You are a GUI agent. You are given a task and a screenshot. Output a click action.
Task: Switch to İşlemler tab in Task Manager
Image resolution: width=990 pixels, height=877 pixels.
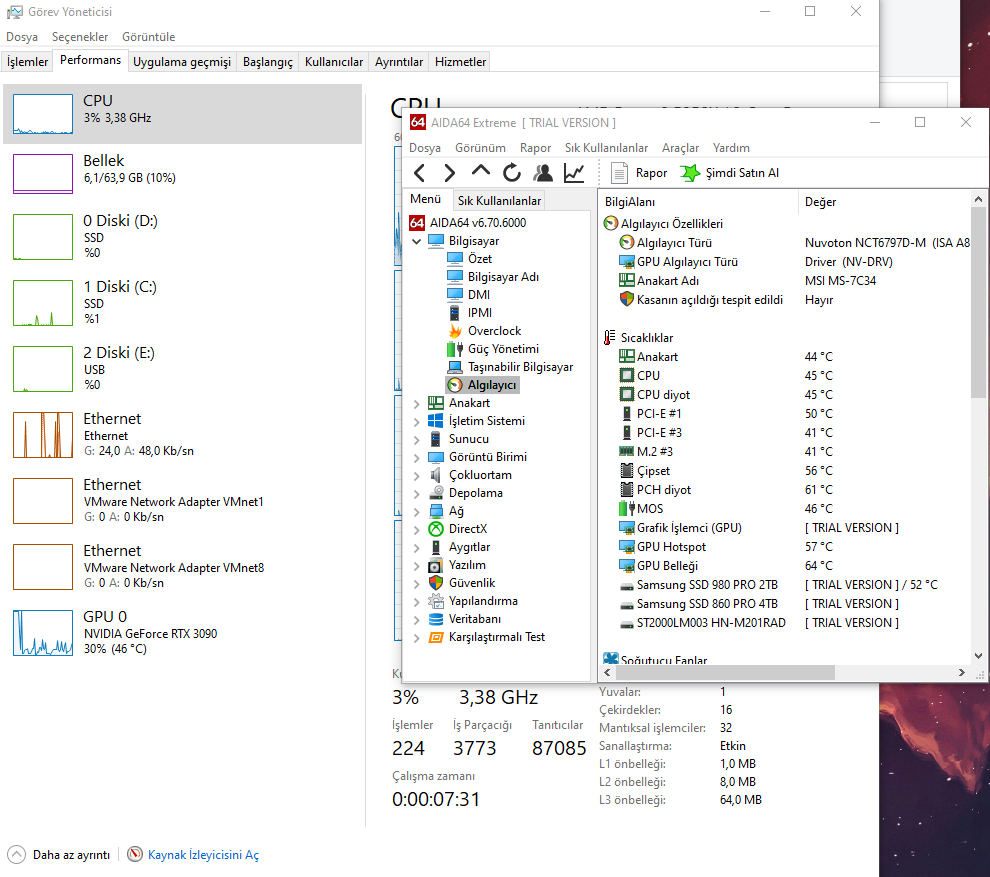click(x=27, y=62)
